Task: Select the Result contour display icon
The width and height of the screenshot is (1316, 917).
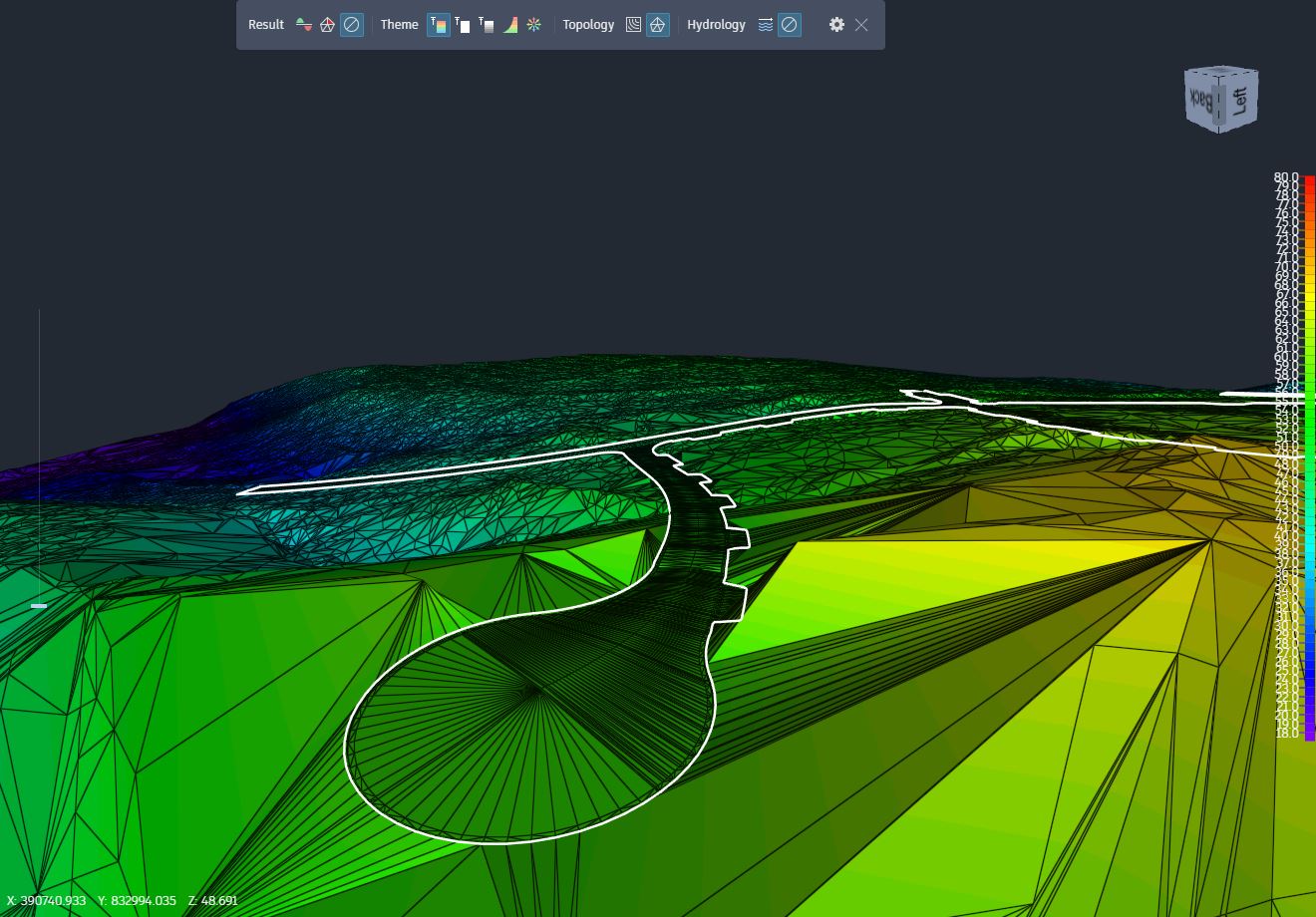Action: pyautogui.click(x=302, y=25)
